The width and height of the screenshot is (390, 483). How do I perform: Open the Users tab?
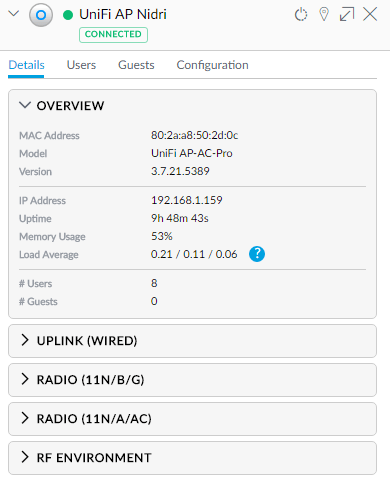click(x=81, y=65)
